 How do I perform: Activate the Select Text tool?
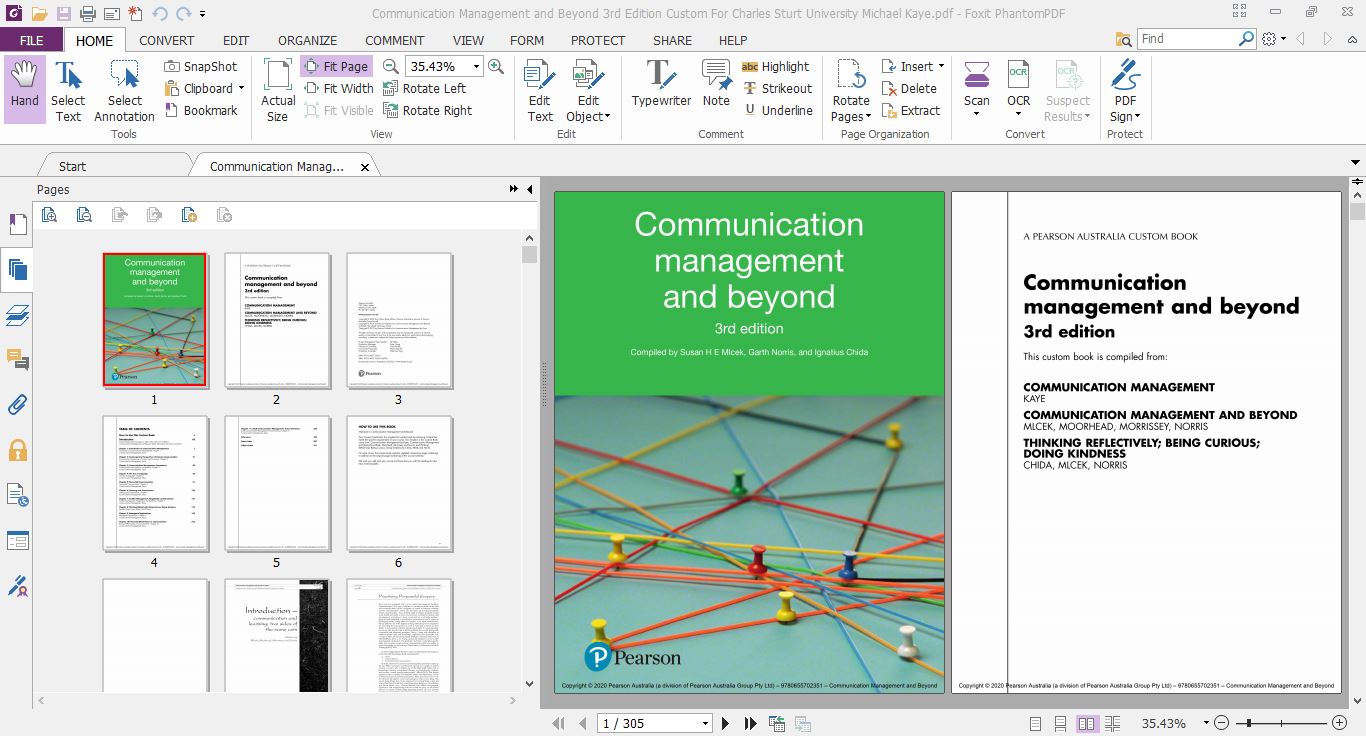pos(68,89)
